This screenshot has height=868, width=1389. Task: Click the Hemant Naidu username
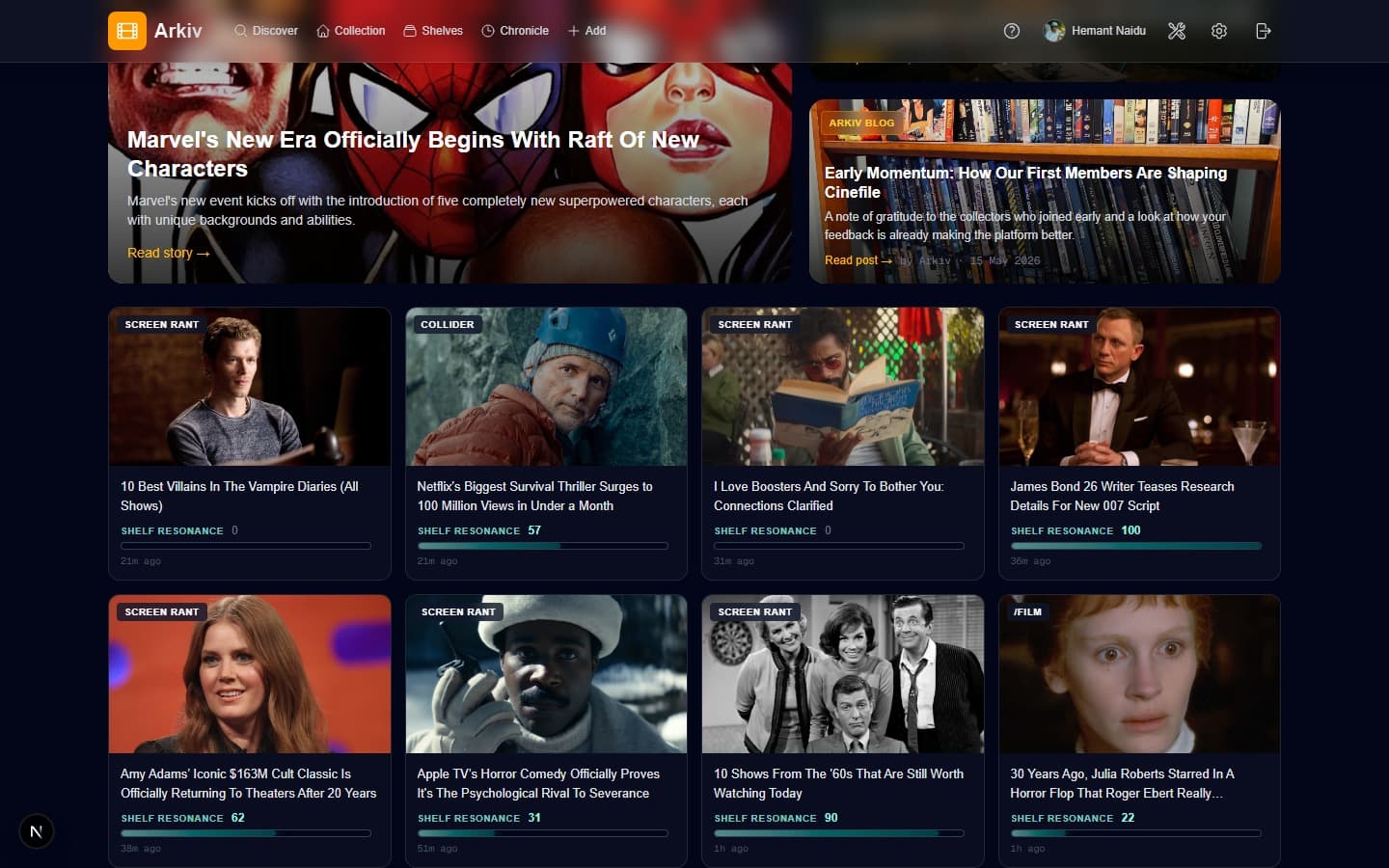coord(1108,31)
